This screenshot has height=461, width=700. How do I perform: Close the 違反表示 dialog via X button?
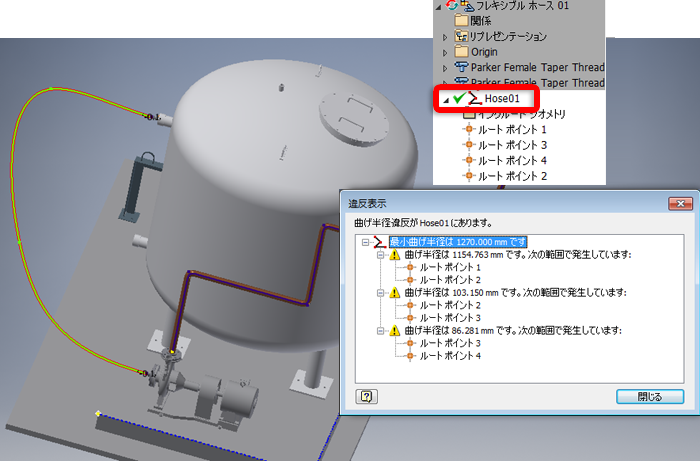(680, 204)
